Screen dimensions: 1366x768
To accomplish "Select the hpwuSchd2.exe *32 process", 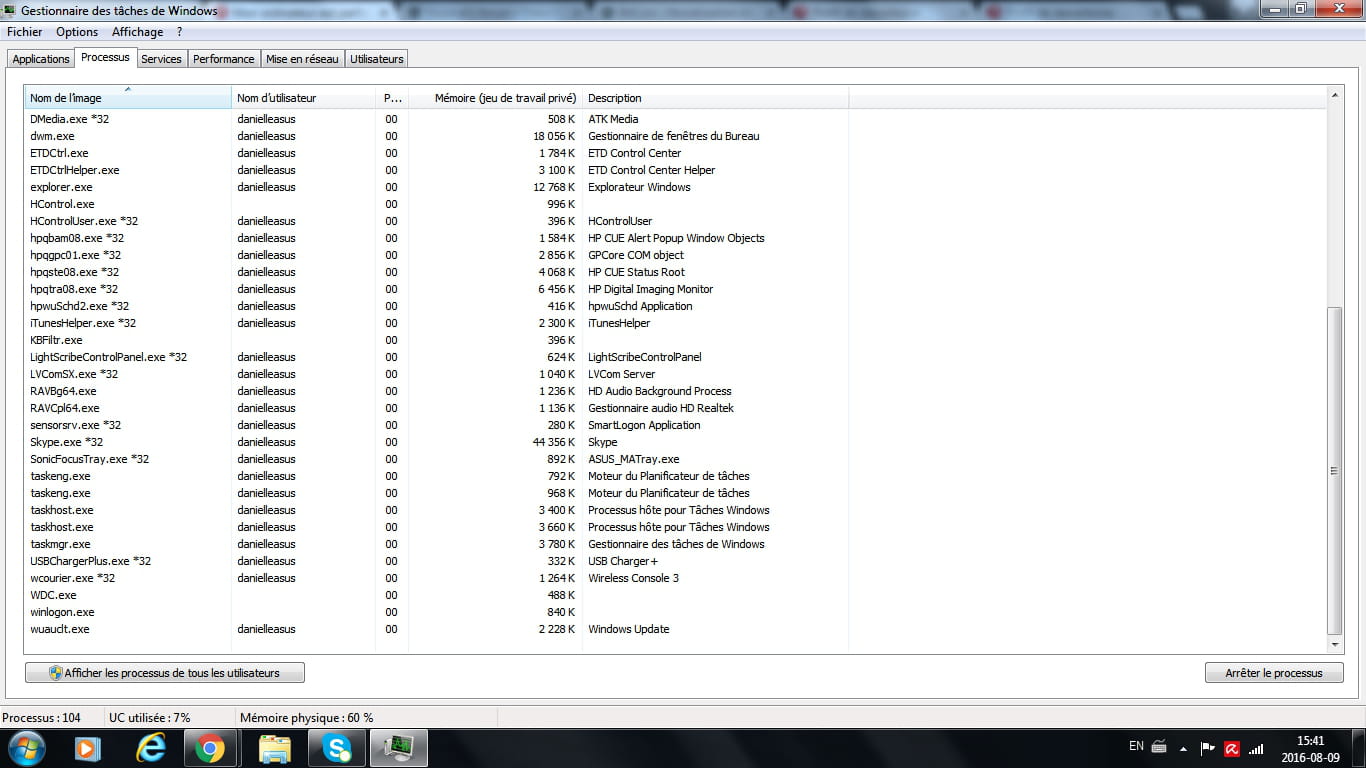I will coord(436,306).
